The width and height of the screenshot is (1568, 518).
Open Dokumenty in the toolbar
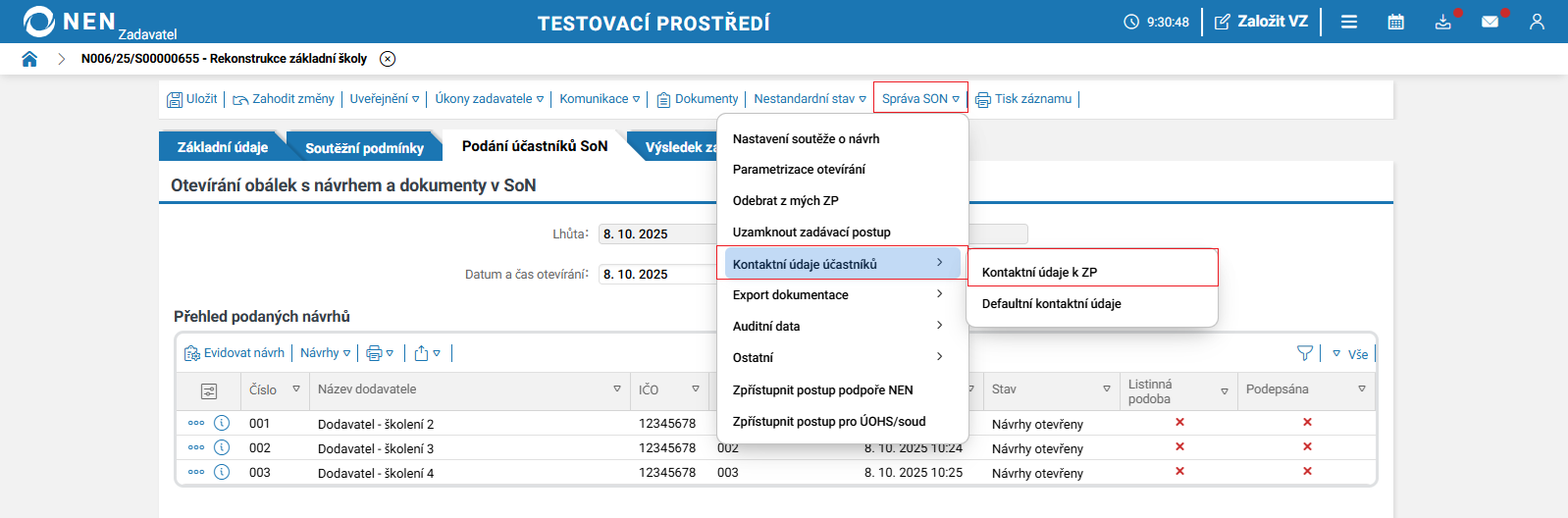[x=698, y=99]
